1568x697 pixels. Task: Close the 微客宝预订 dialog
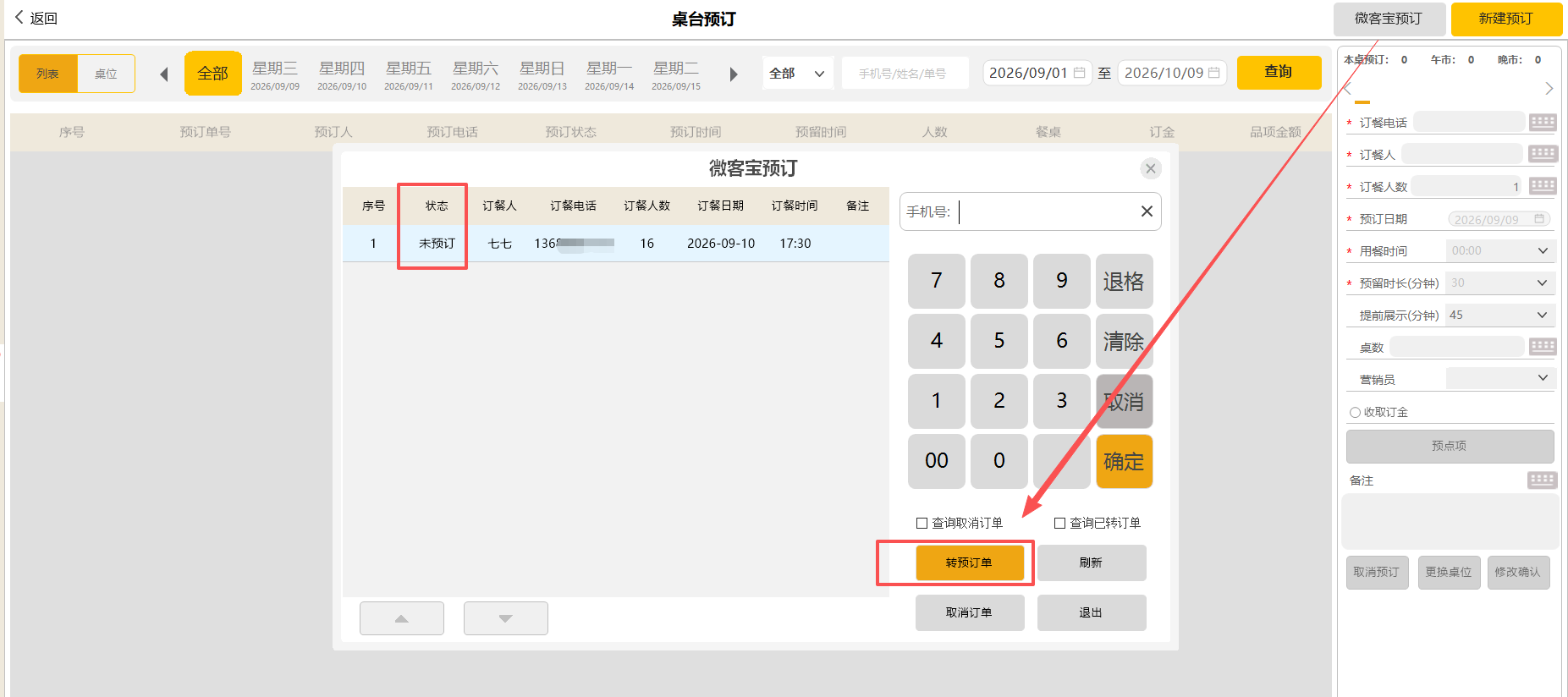tap(1150, 168)
